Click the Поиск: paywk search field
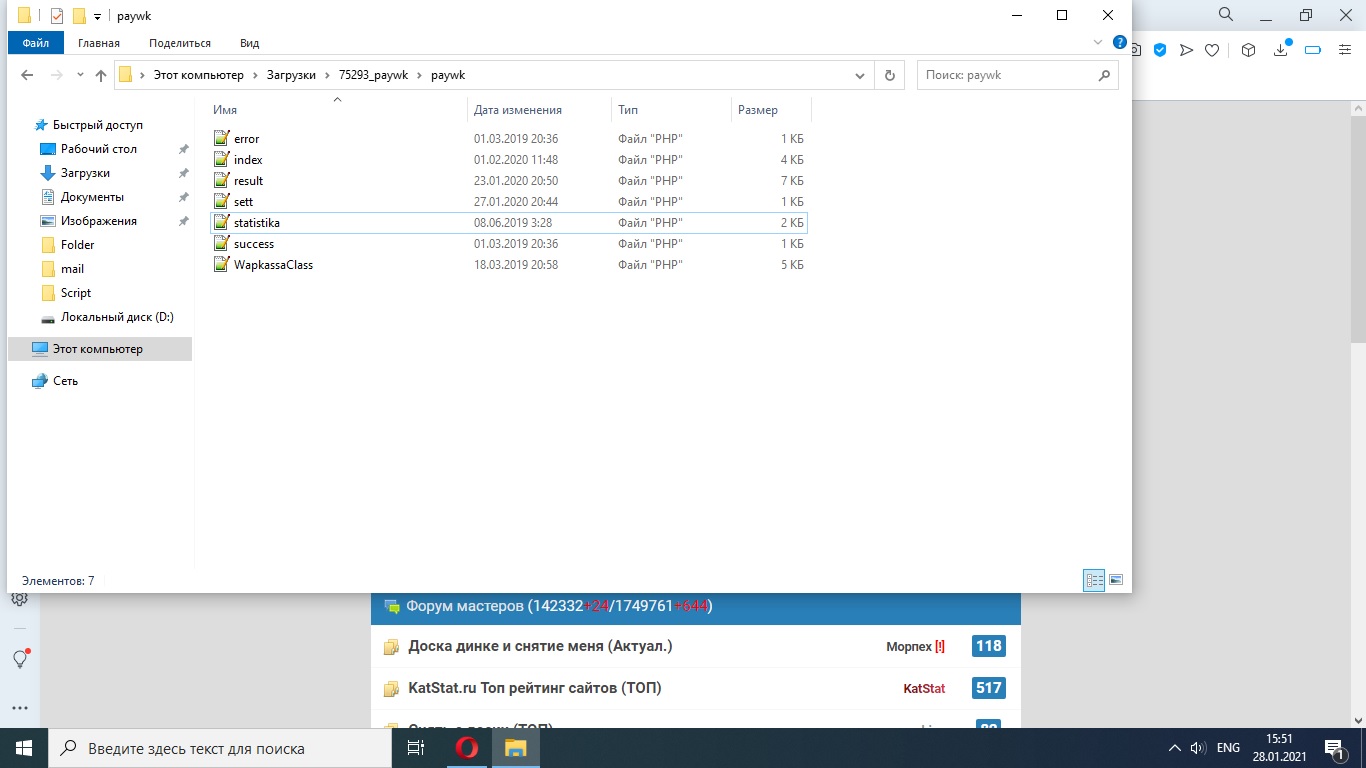This screenshot has width=1366, height=768. pyautogui.click(x=1008, y=75)
